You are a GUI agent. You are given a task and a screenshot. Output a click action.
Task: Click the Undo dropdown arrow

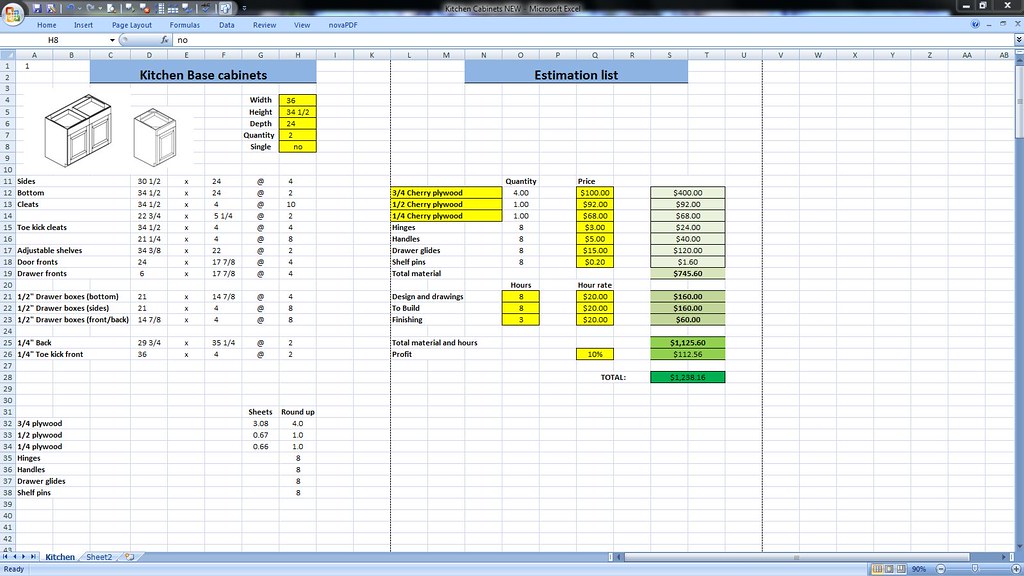point(78,7)
